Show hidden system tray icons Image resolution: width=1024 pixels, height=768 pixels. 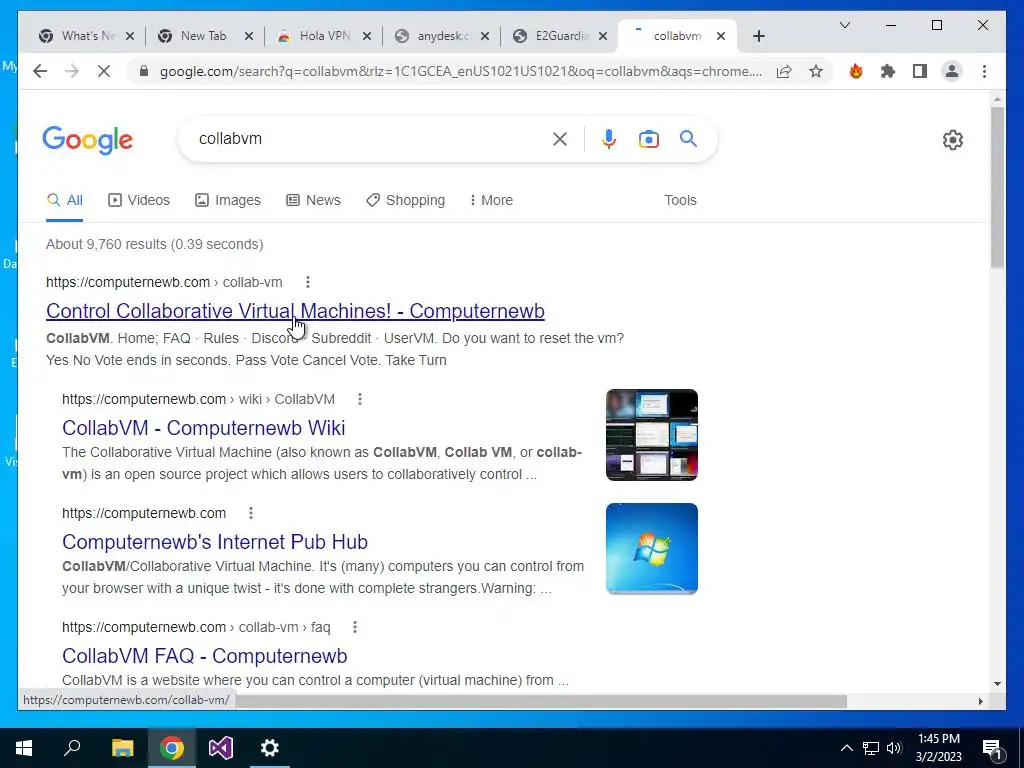pos(846,748)
